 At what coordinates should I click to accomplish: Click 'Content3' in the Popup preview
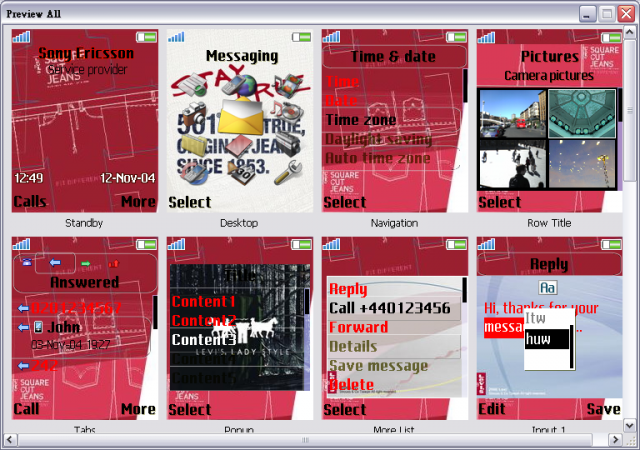click(204, 339)
